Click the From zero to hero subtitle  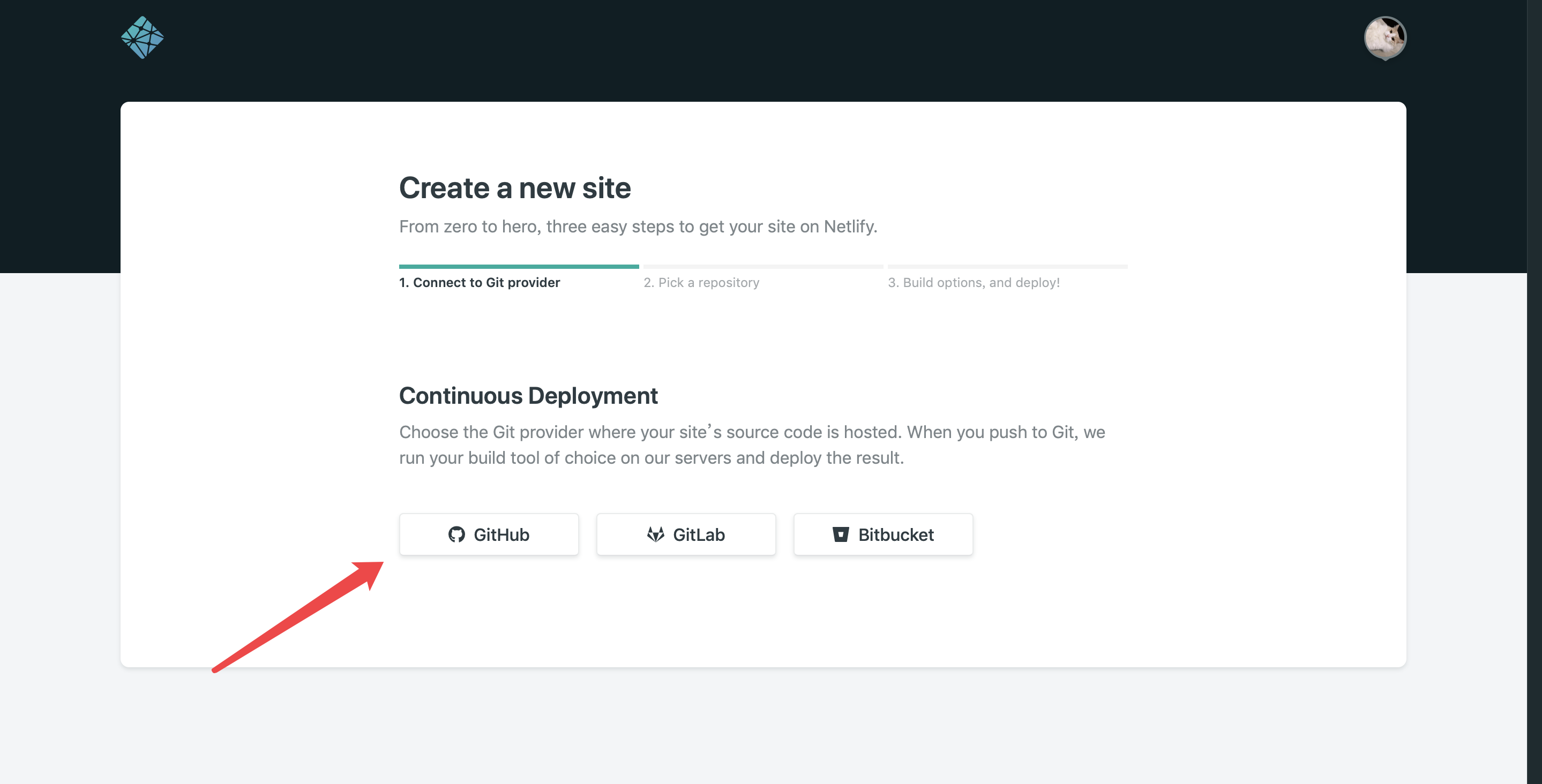(638, 227)
